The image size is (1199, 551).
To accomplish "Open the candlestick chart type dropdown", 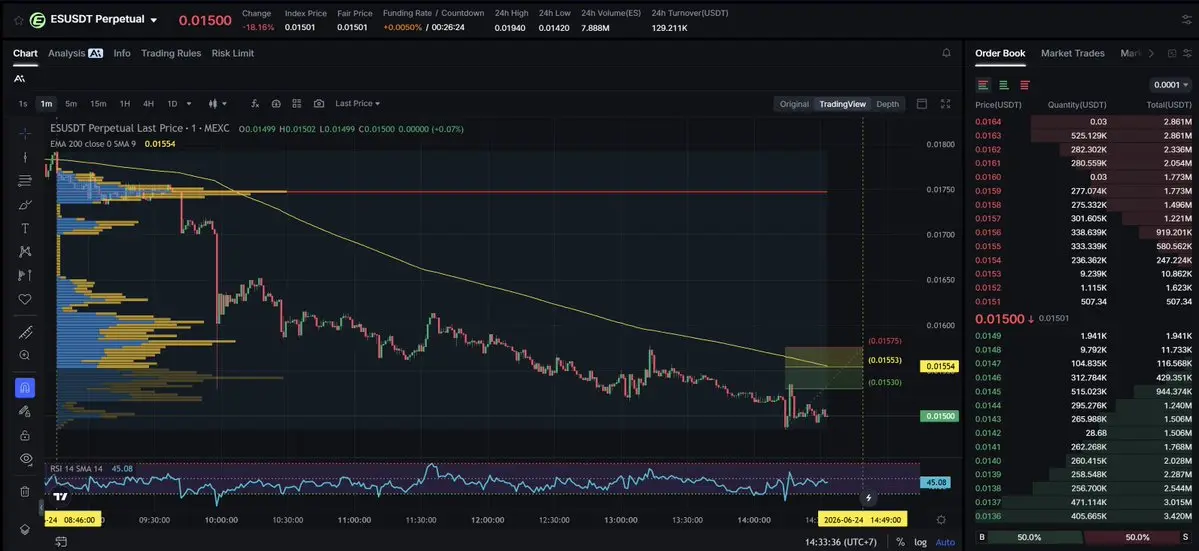I will click(218, 104).
